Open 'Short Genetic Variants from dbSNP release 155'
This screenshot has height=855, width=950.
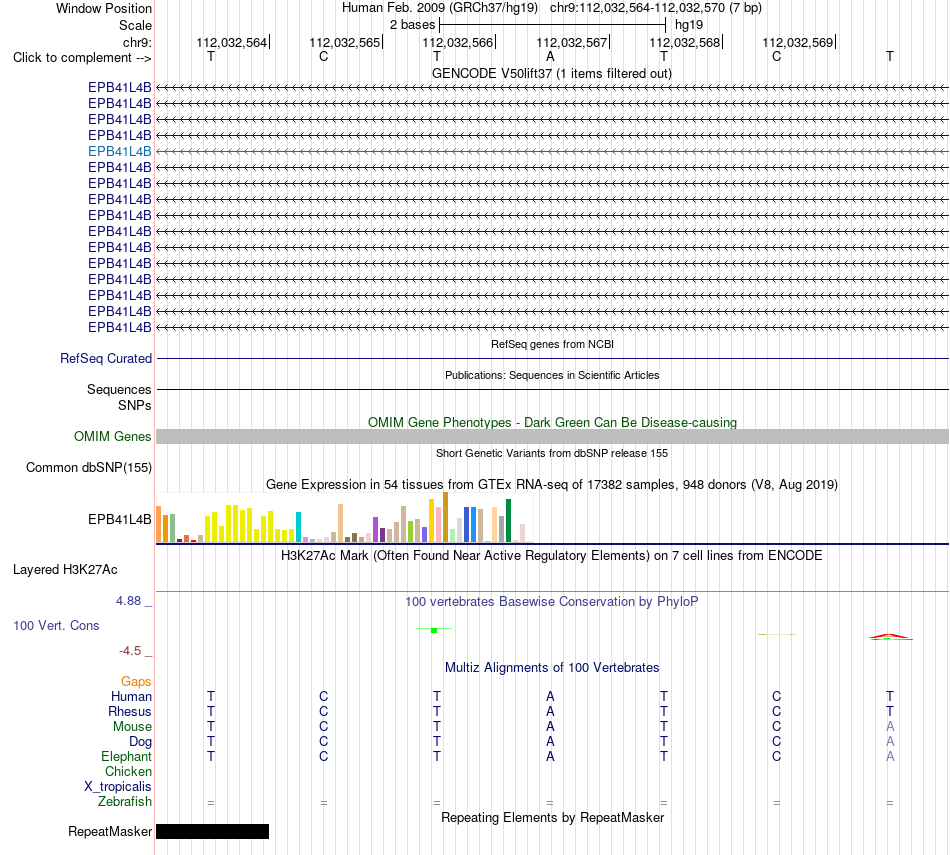click(x=552, y=453)
